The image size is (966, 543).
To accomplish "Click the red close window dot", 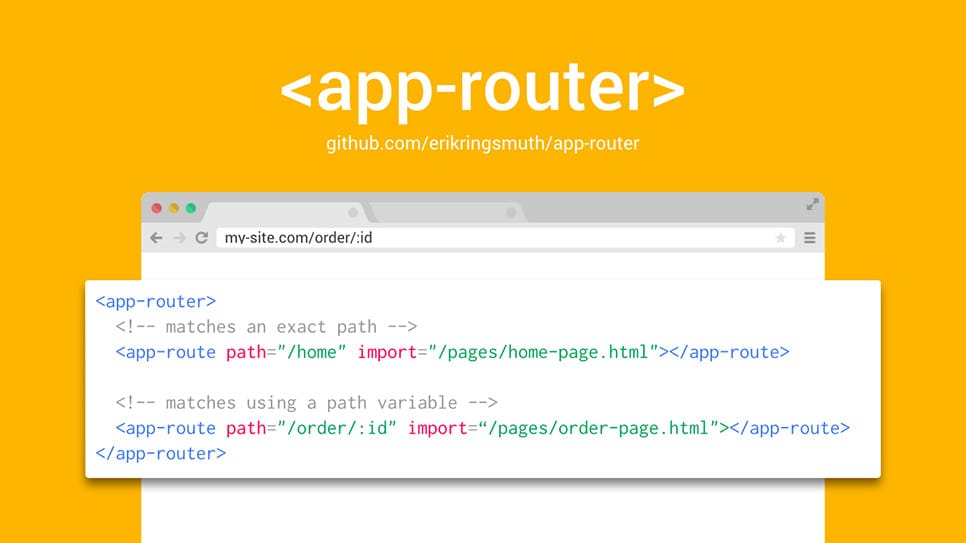I will [x=157, y=208].
